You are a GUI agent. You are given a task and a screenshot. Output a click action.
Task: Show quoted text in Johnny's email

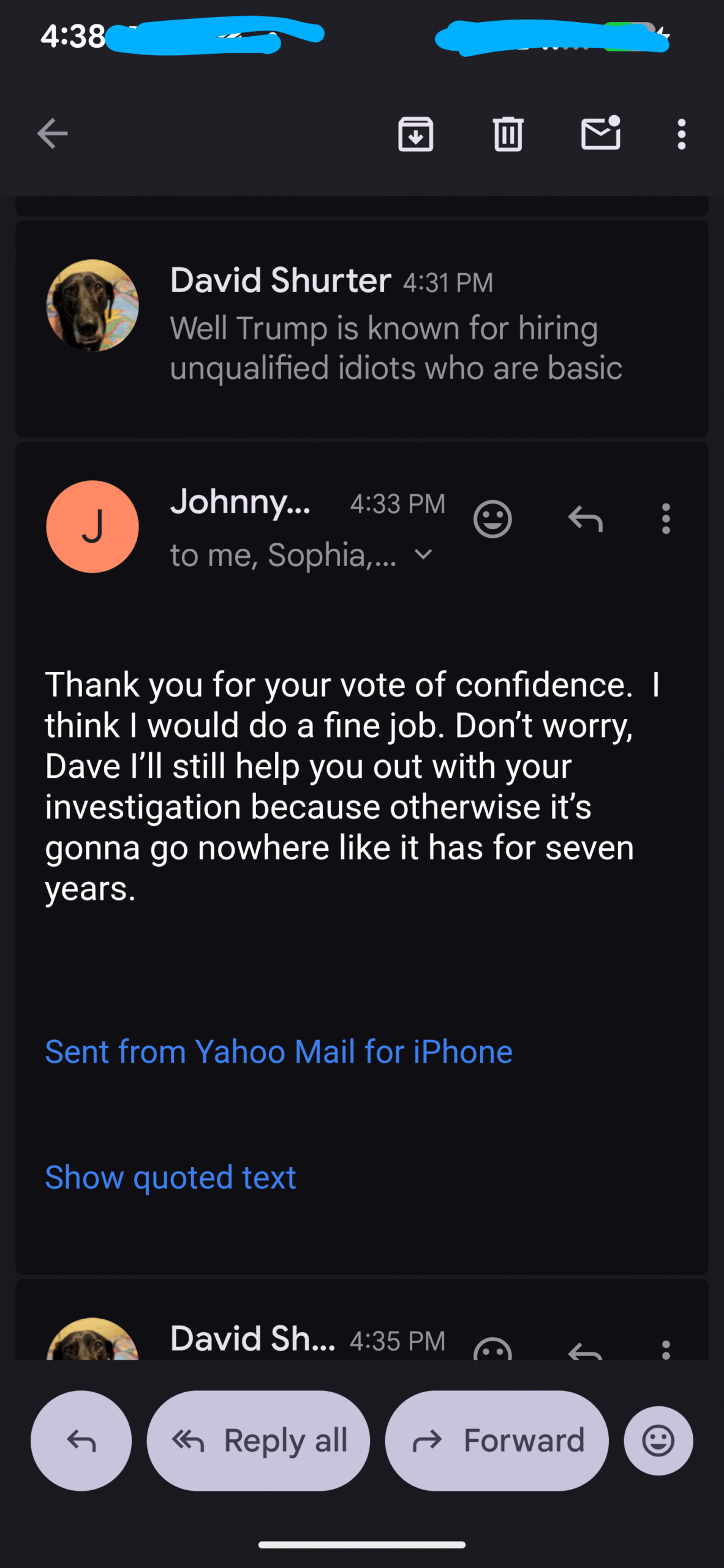(x=170, y=1177)
